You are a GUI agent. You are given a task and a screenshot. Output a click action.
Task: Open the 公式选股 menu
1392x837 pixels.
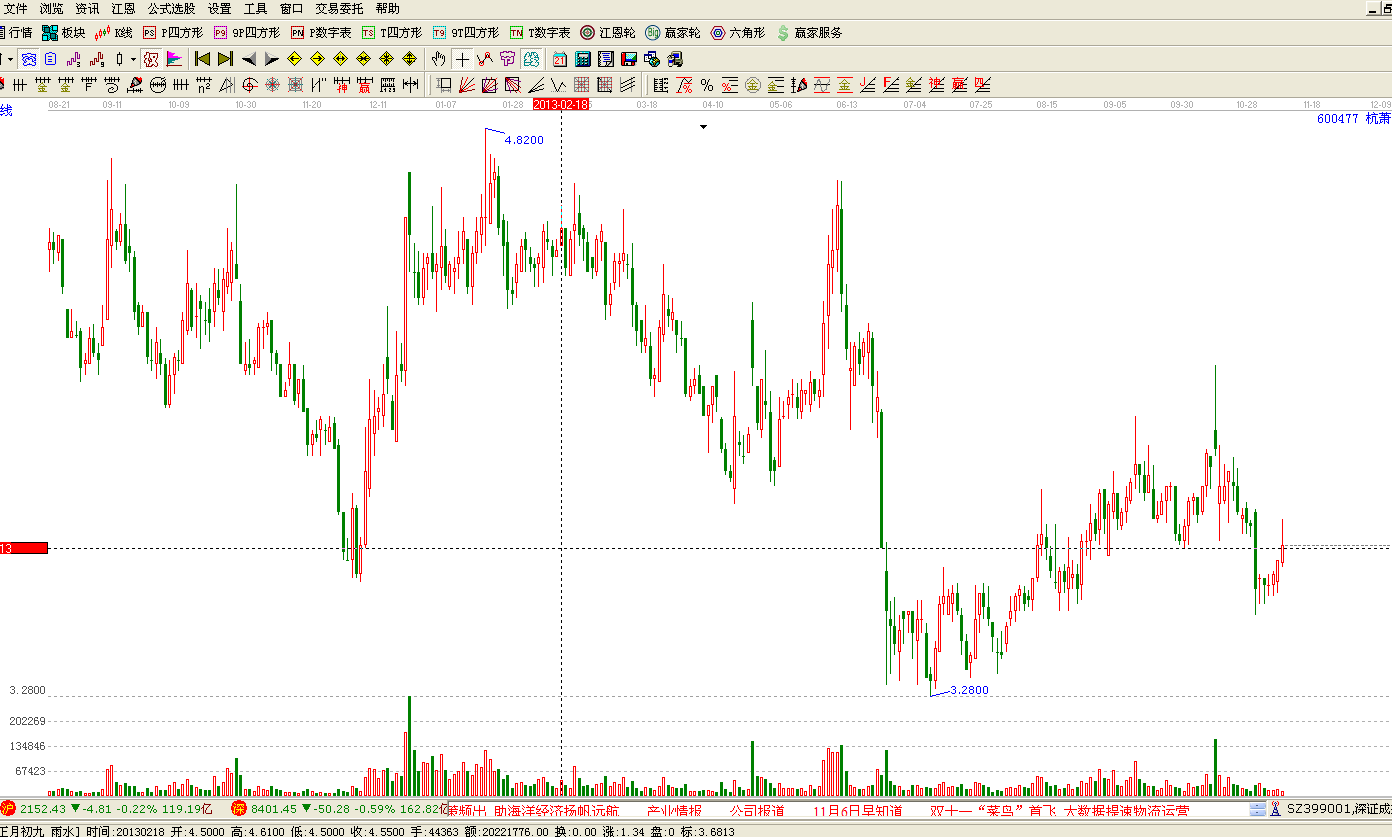171,8
